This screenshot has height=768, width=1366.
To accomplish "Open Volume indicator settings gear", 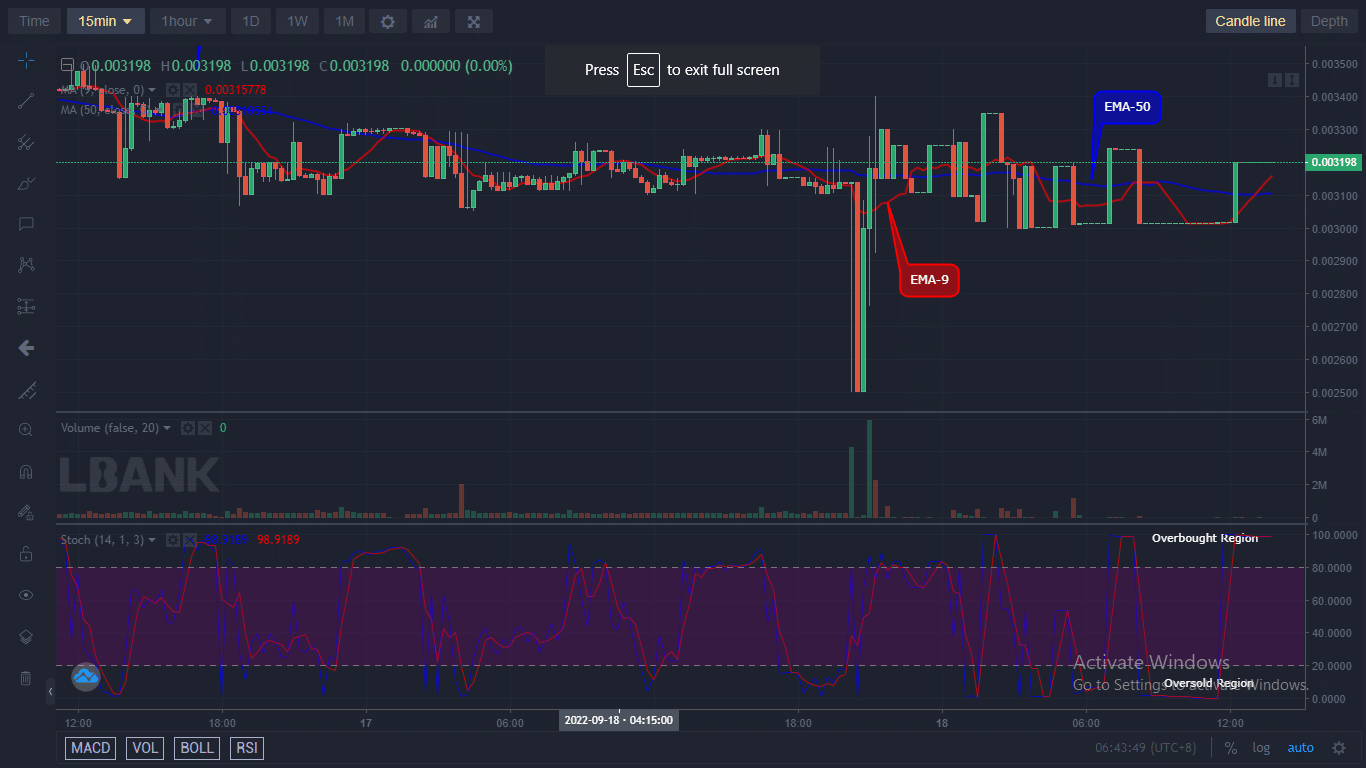I will pos(188,428).
